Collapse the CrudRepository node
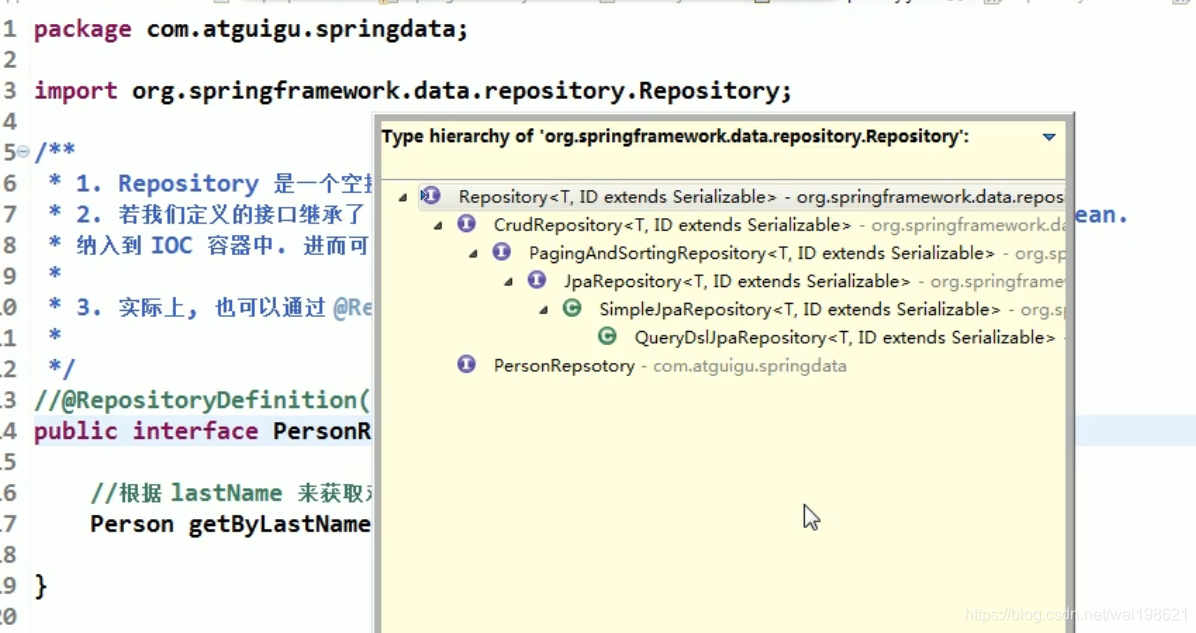The width and height of the screenshot is (1196, 633). [438, 226]
